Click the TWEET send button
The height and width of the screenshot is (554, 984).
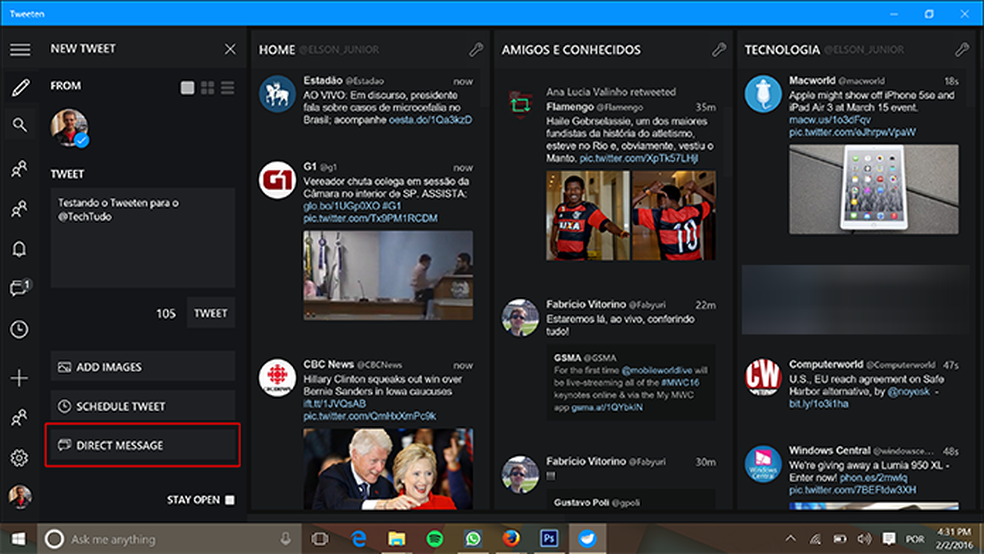[x=210, y=313]
